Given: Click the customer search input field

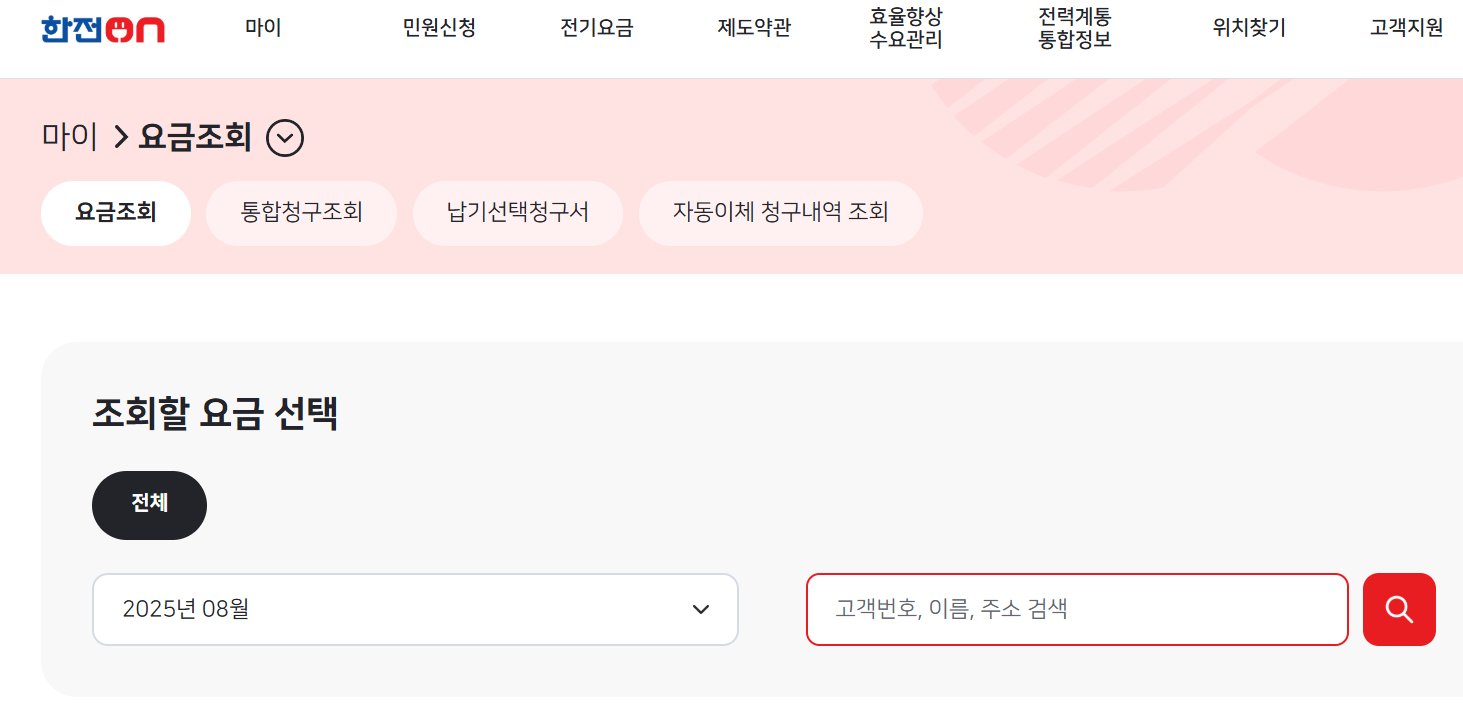Looking at the screenshot, I should (1076, 609).
